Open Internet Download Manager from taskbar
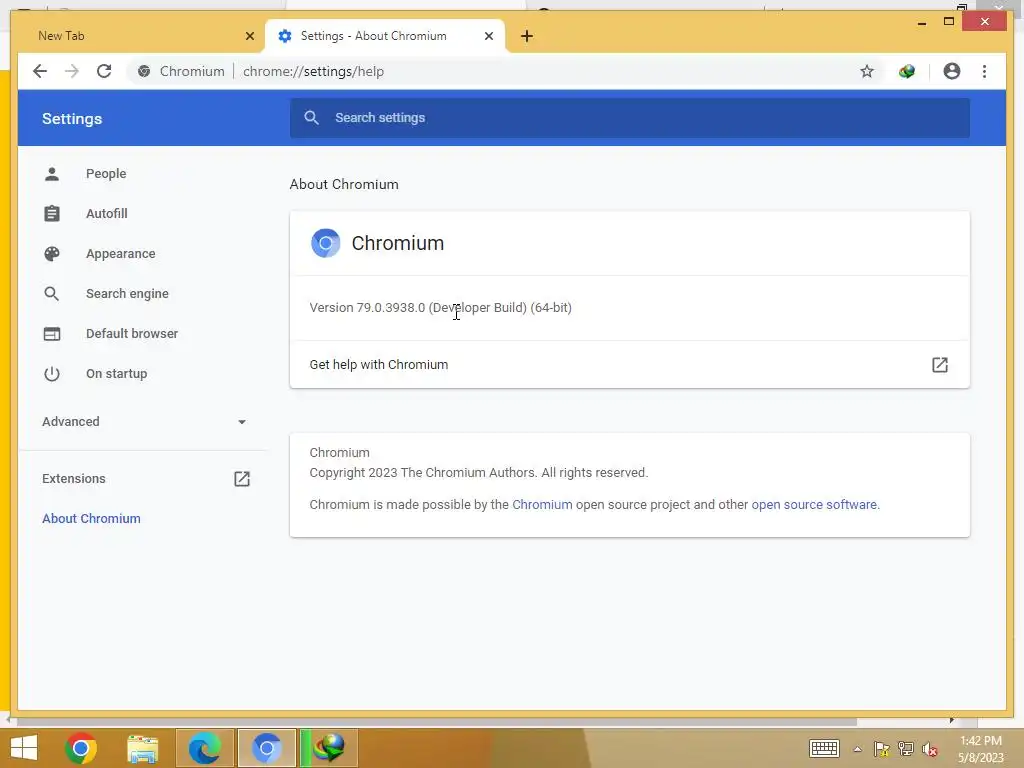This screenshot has height=768, width=1024. point(328,748)
